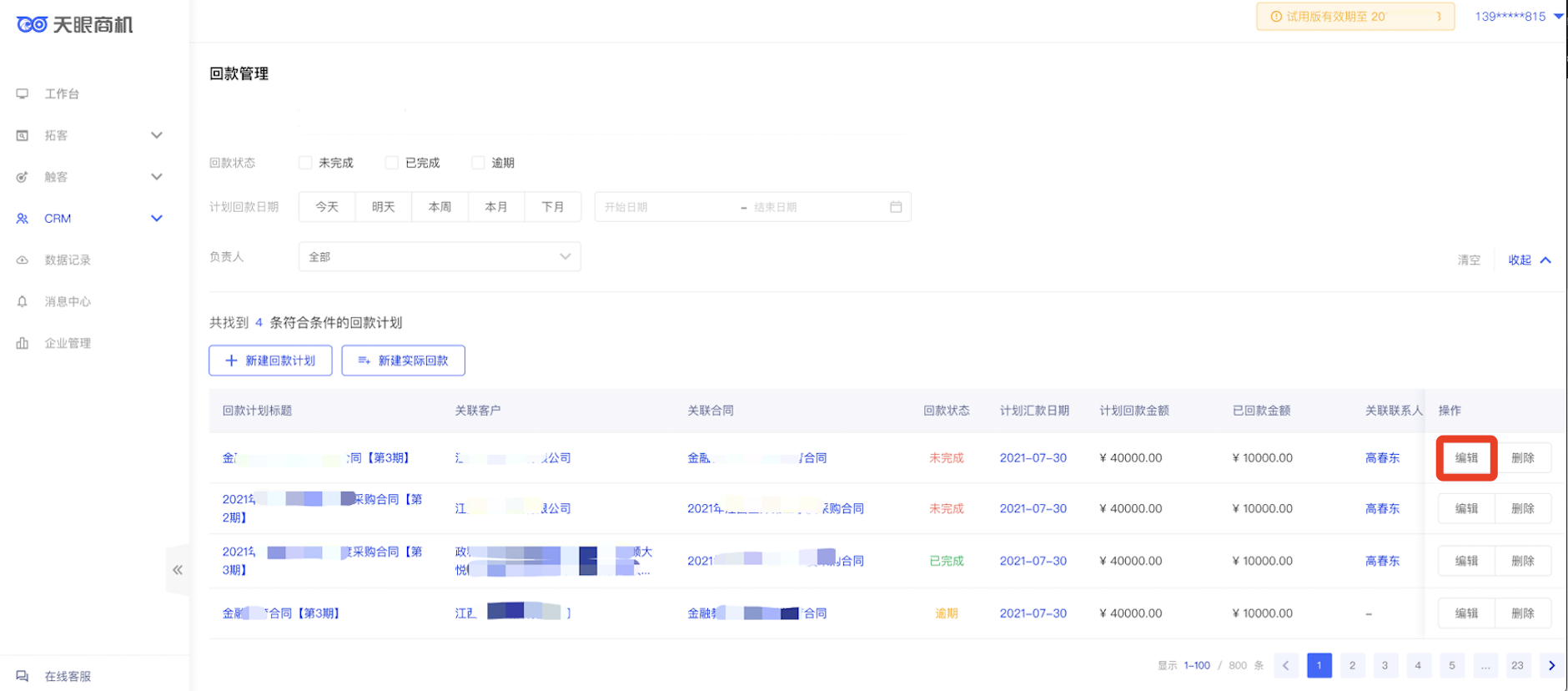Select the 今天 date filter
The height and width of the screenshot is (691, 1568).
(x=327, y=207)
